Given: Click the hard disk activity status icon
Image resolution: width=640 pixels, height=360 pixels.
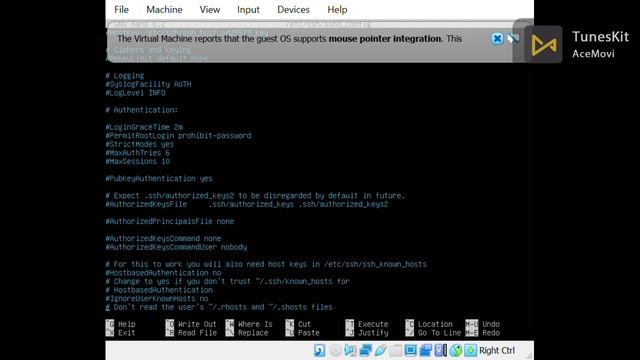Looking at the screenshot, I should [x=320, y=350].
